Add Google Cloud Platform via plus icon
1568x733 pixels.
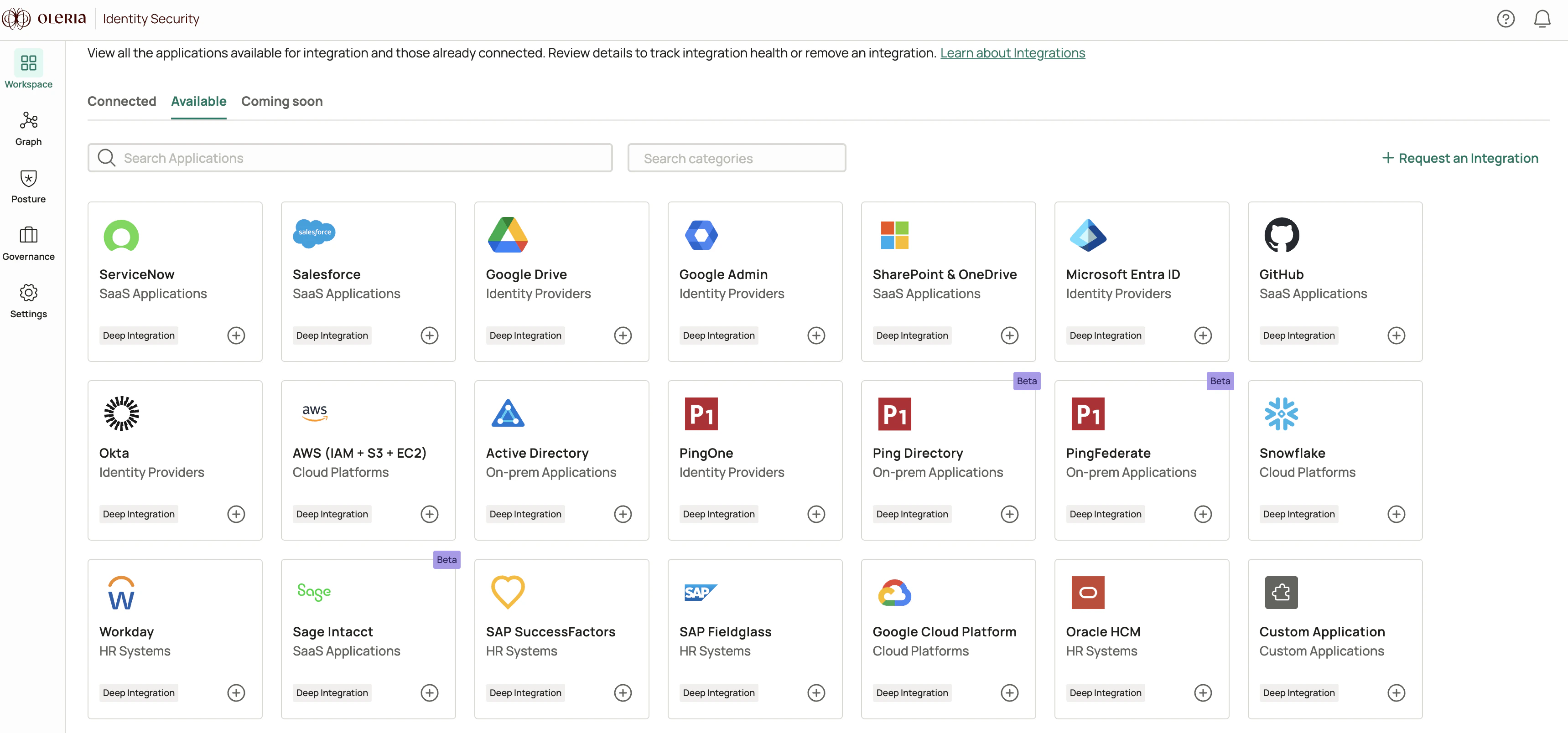pos(1010,693)
